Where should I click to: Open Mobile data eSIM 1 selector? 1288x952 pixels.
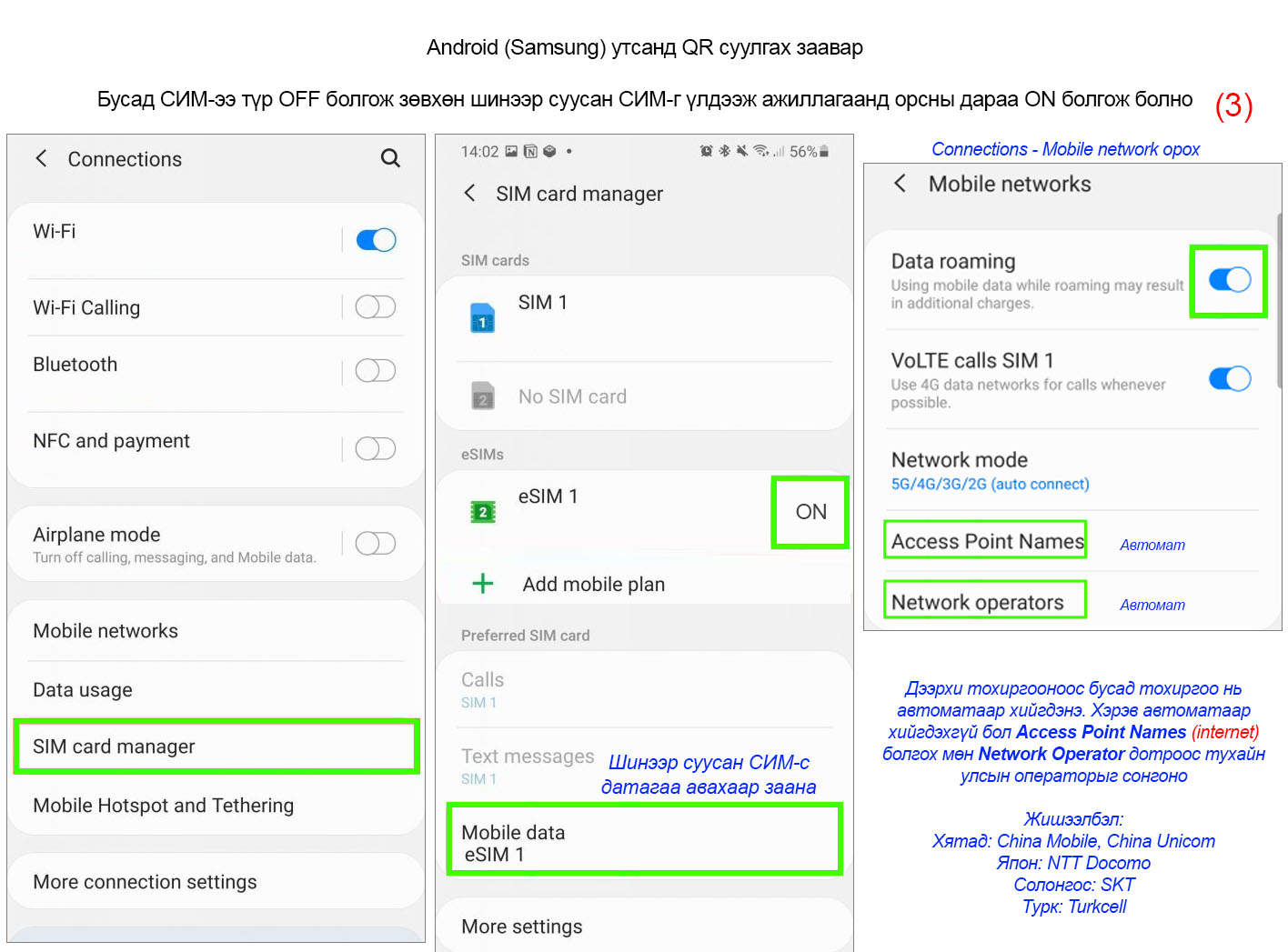click(644, 842)
